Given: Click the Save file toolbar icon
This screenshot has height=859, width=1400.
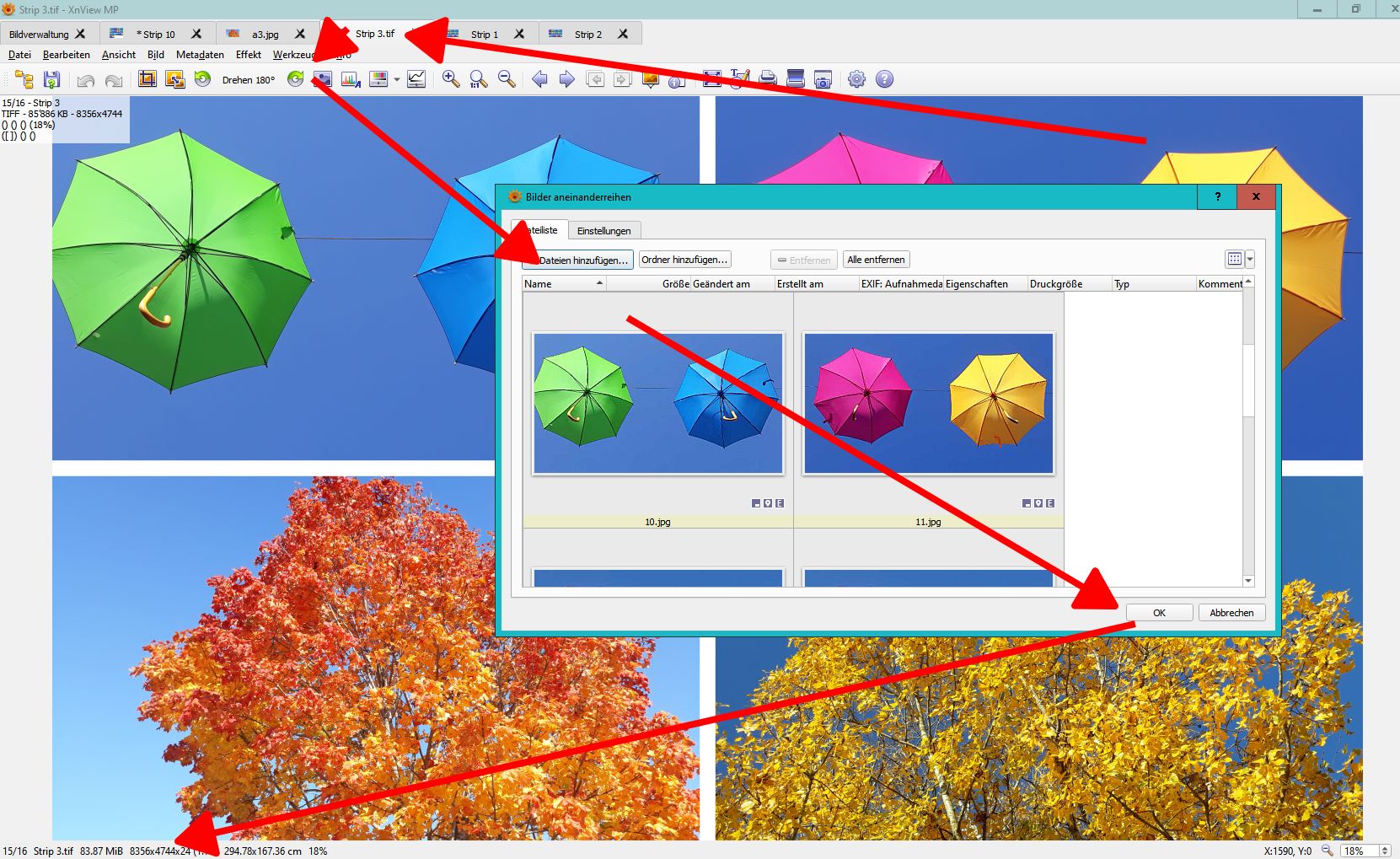Looking at the screenshot, I should [51, 79].
